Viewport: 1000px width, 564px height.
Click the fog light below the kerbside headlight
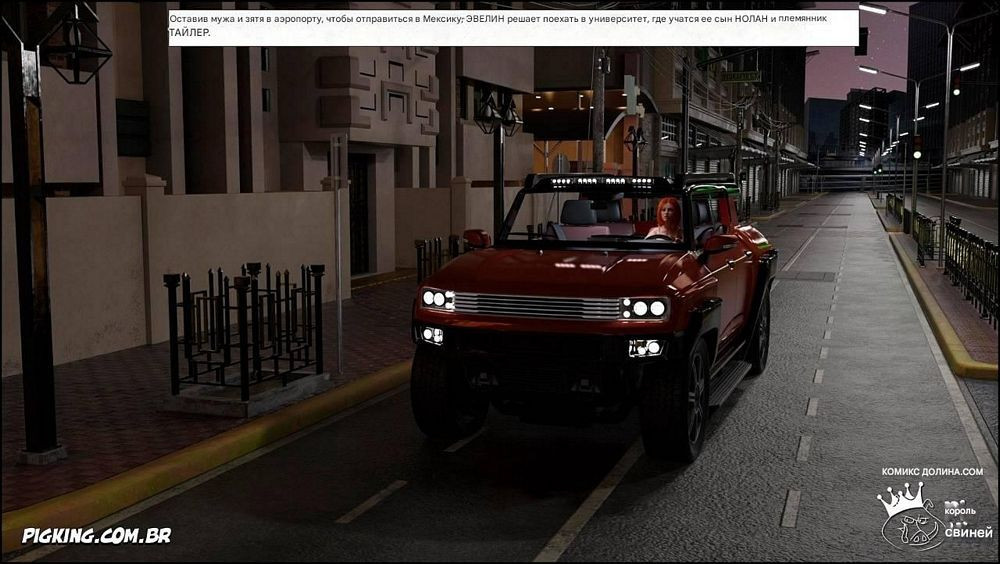pyautogui.click(x=432, y=334)
